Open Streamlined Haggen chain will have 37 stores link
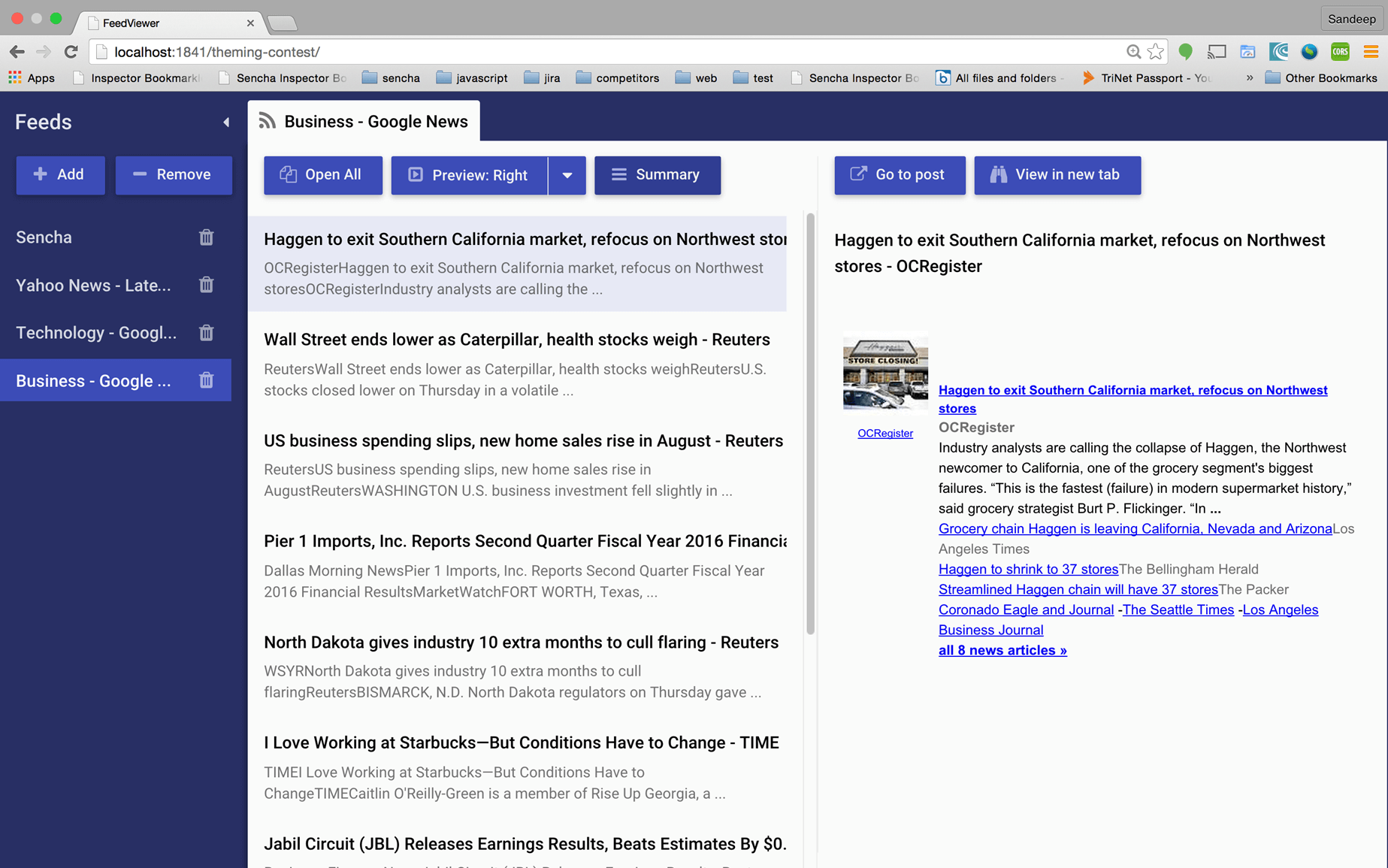1388x868 pixels. click(x=1078, y=589)
